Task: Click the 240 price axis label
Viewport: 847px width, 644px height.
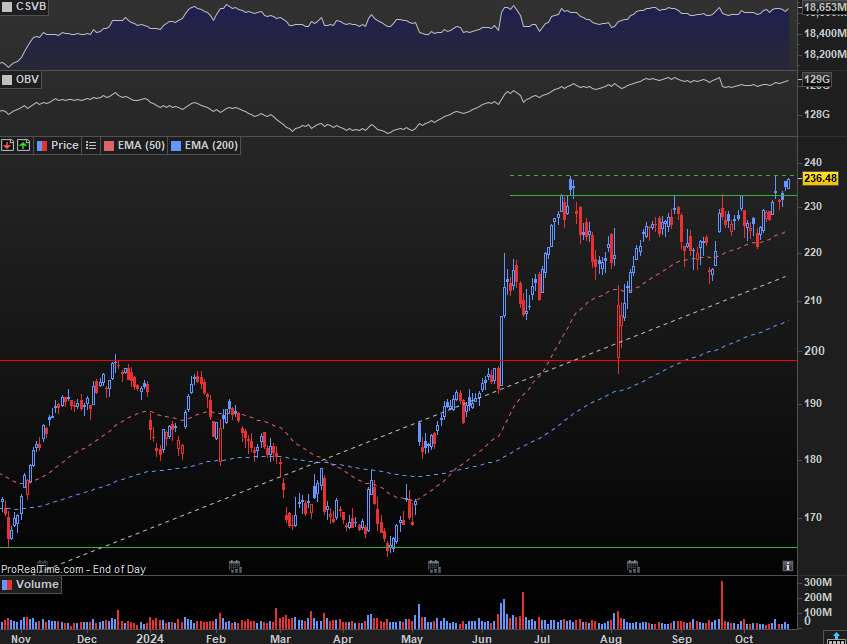Action: click(813, 162)
